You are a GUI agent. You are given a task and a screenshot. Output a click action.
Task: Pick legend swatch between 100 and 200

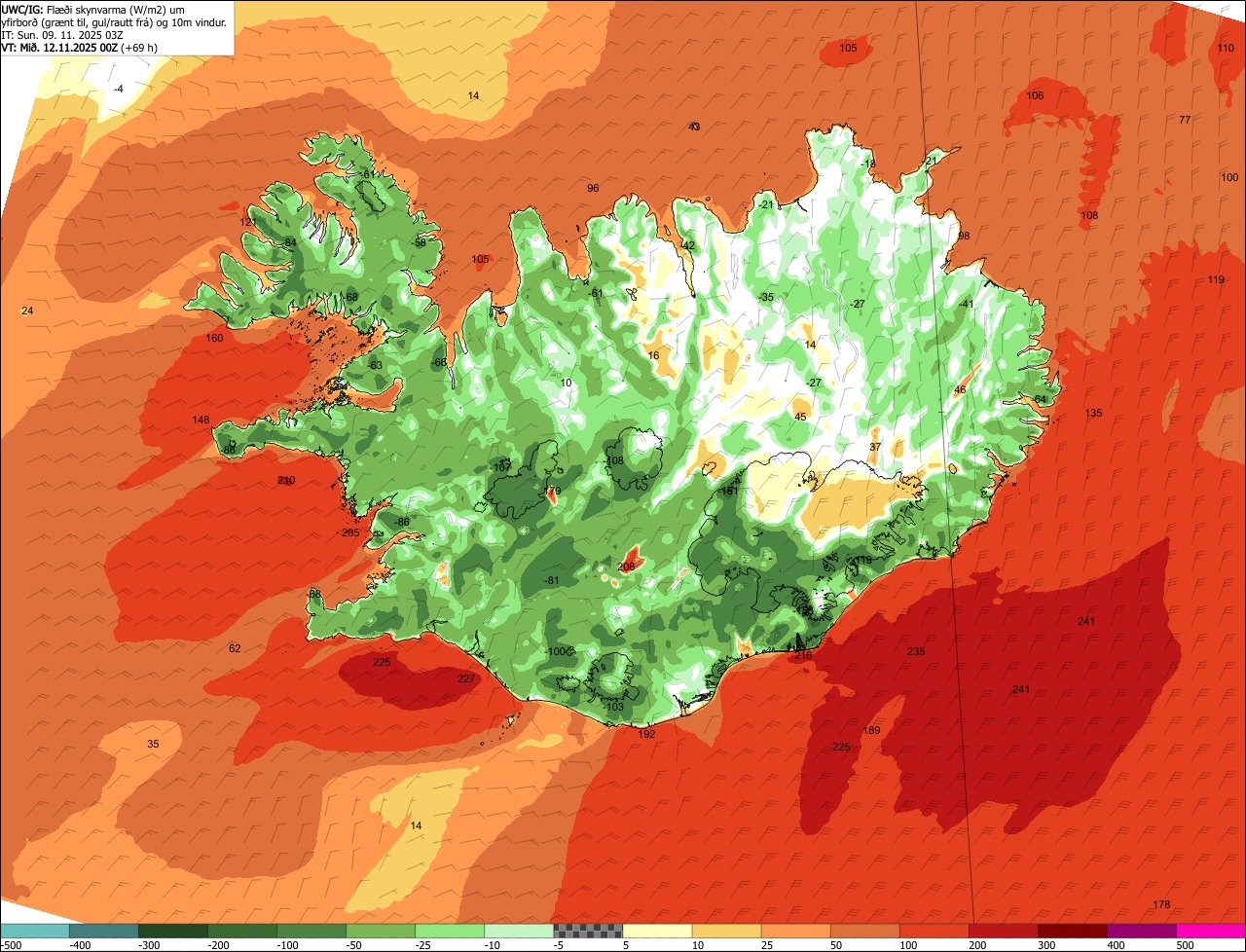[934, 931]
